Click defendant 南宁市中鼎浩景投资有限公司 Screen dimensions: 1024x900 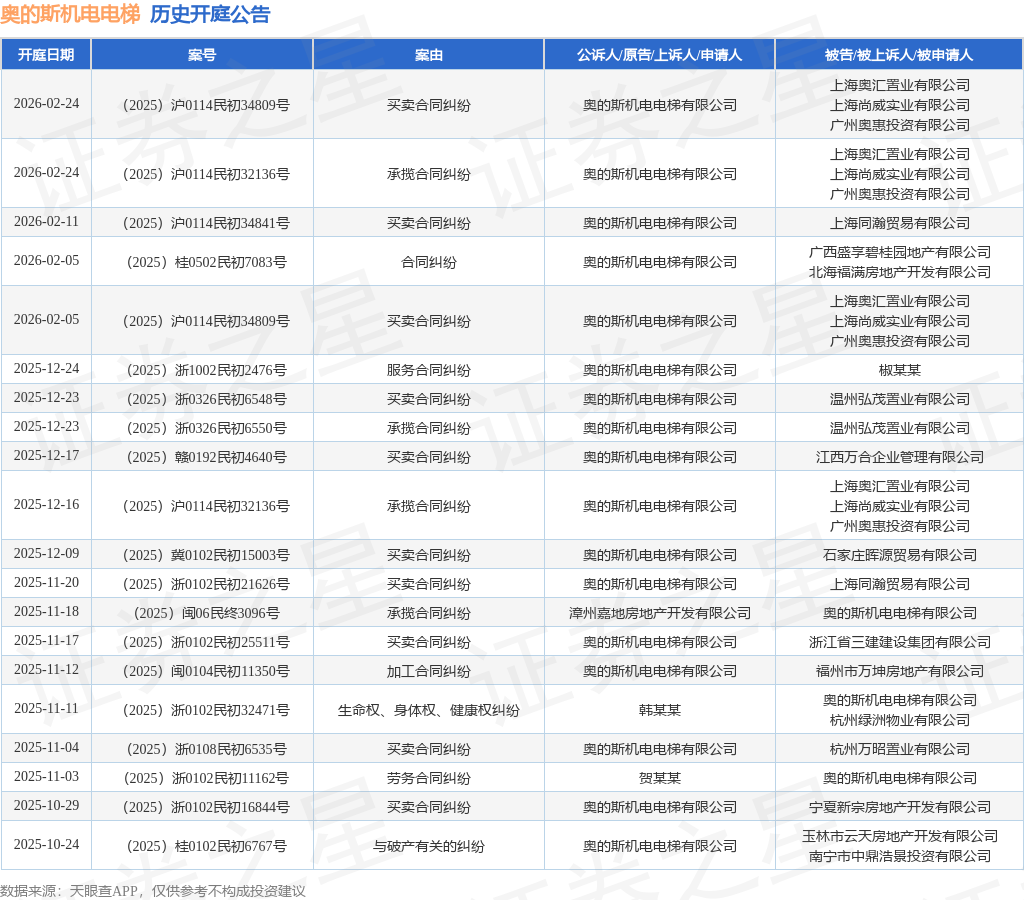(899, 856)
